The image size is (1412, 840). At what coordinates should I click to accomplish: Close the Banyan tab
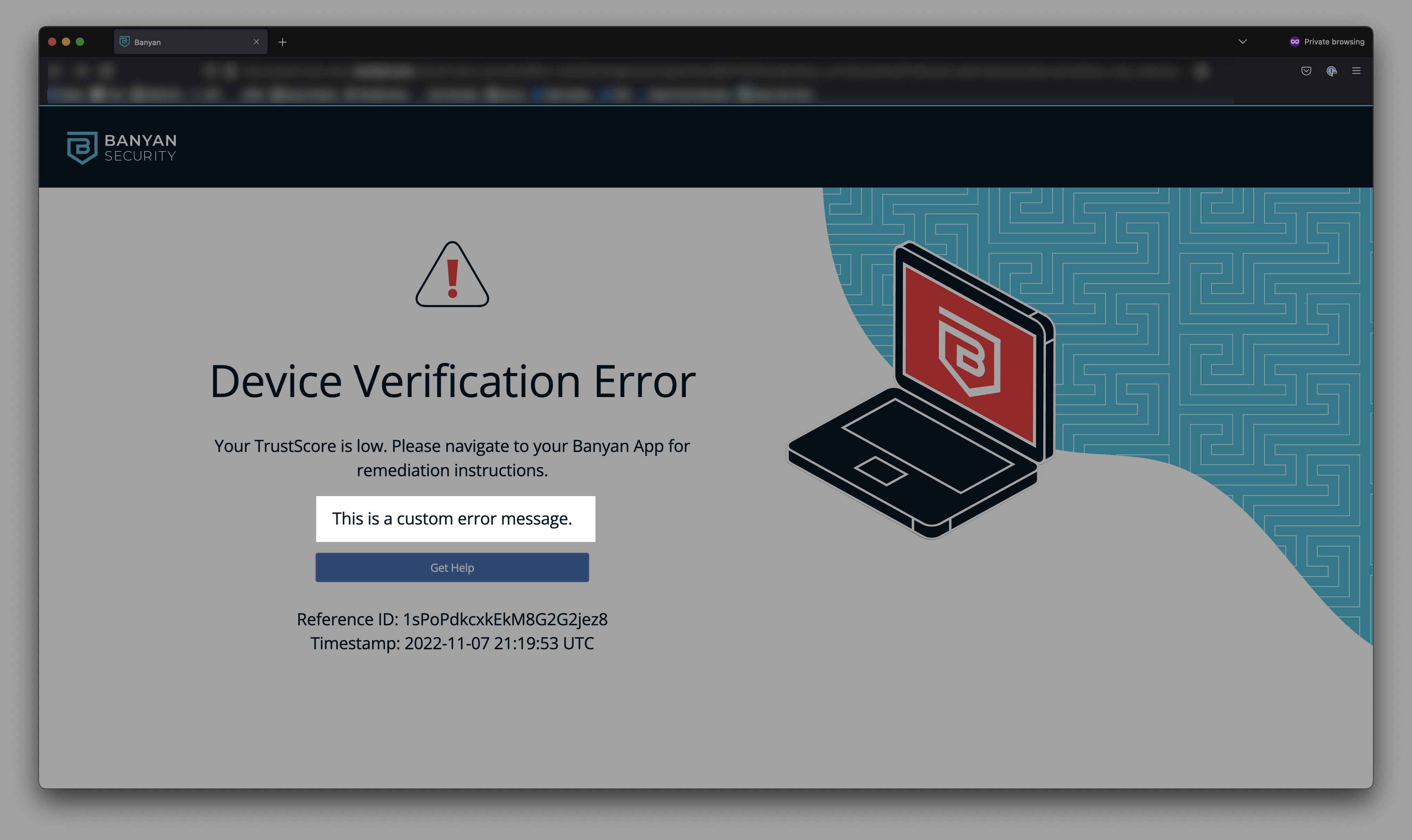pyautogui.click(x=256, y=42)
